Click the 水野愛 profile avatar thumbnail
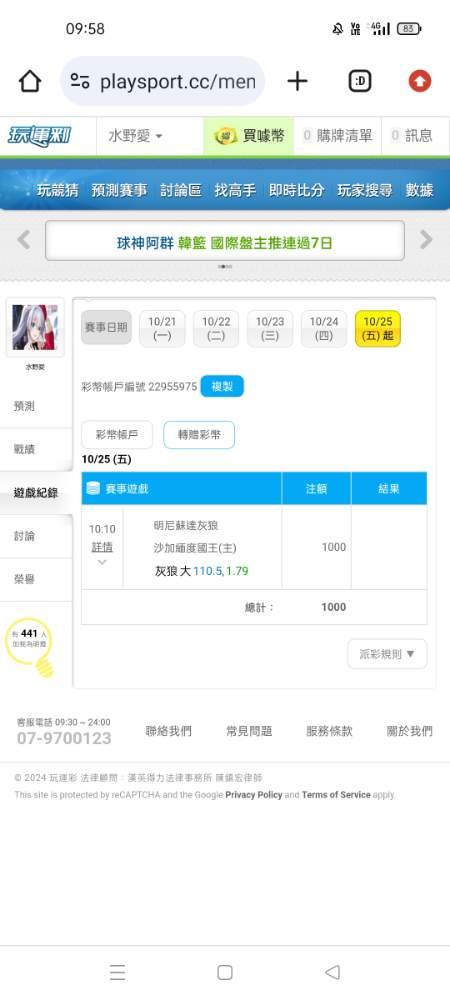The image size is (450, 1000). click(x=35, y=327)
